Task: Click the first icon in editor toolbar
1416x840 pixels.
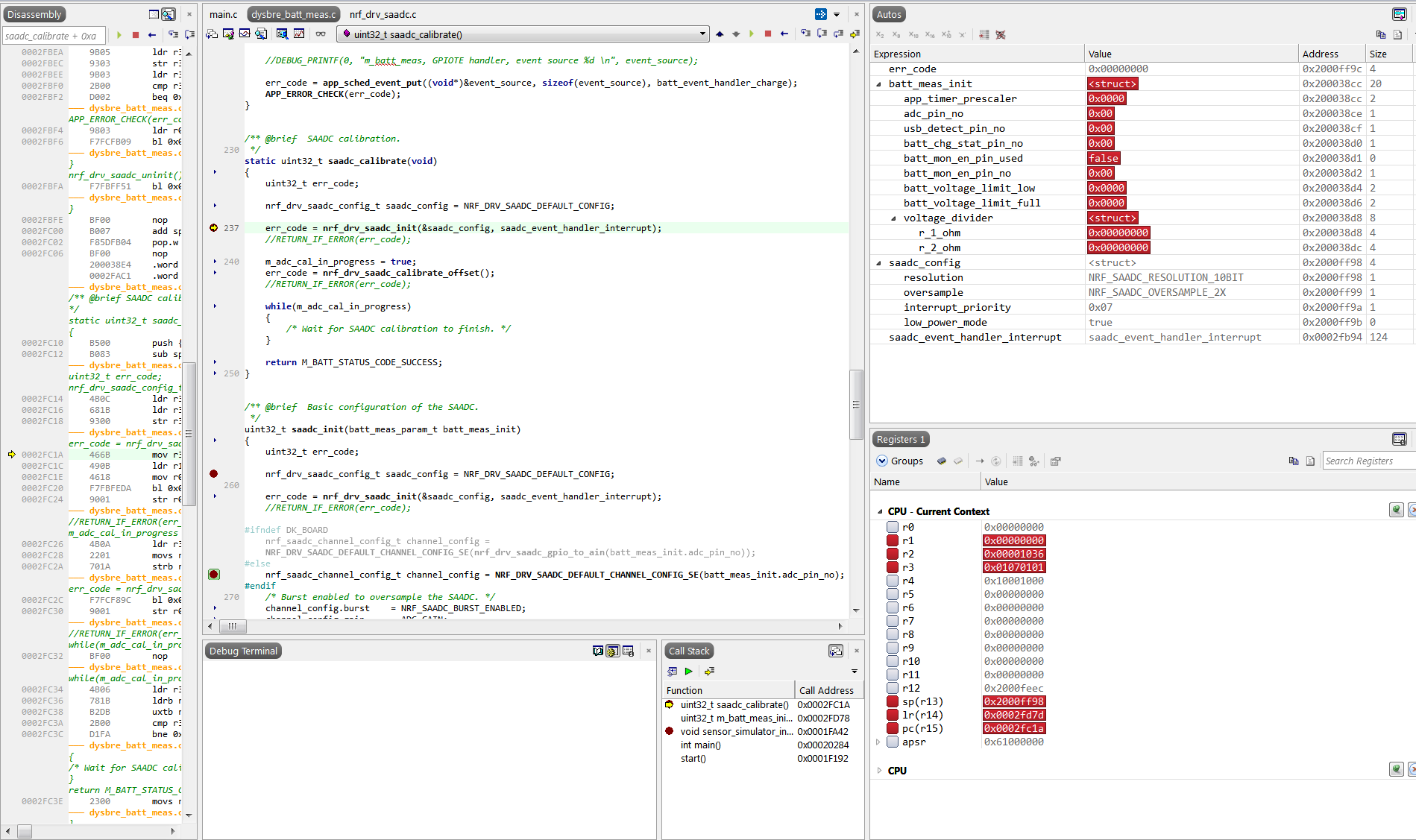Action: (212, 34)
